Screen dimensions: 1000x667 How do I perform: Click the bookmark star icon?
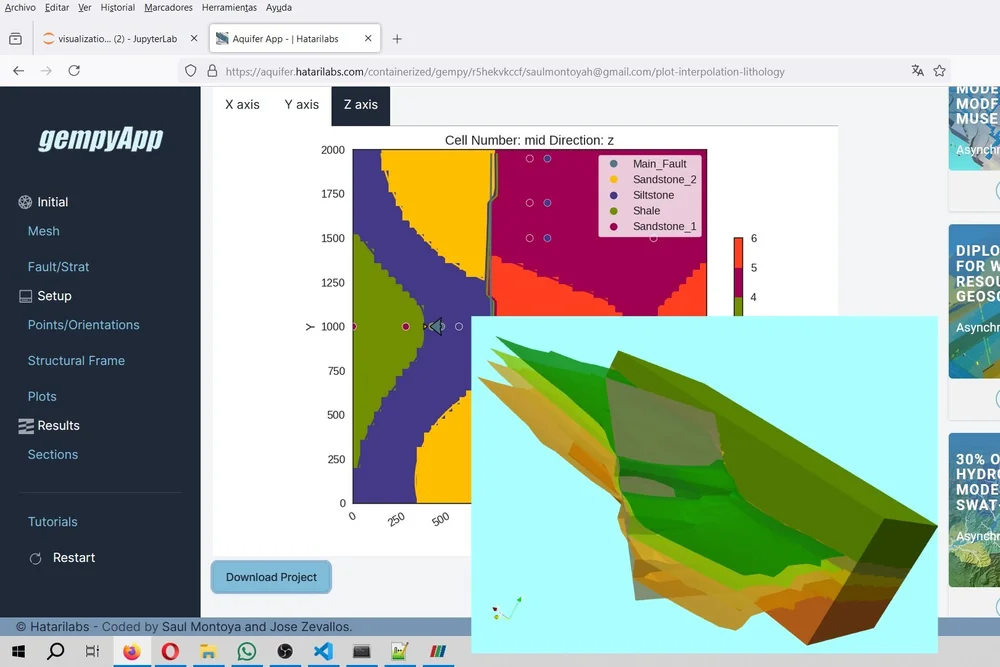pyautogui.click(x=940, y=71)
